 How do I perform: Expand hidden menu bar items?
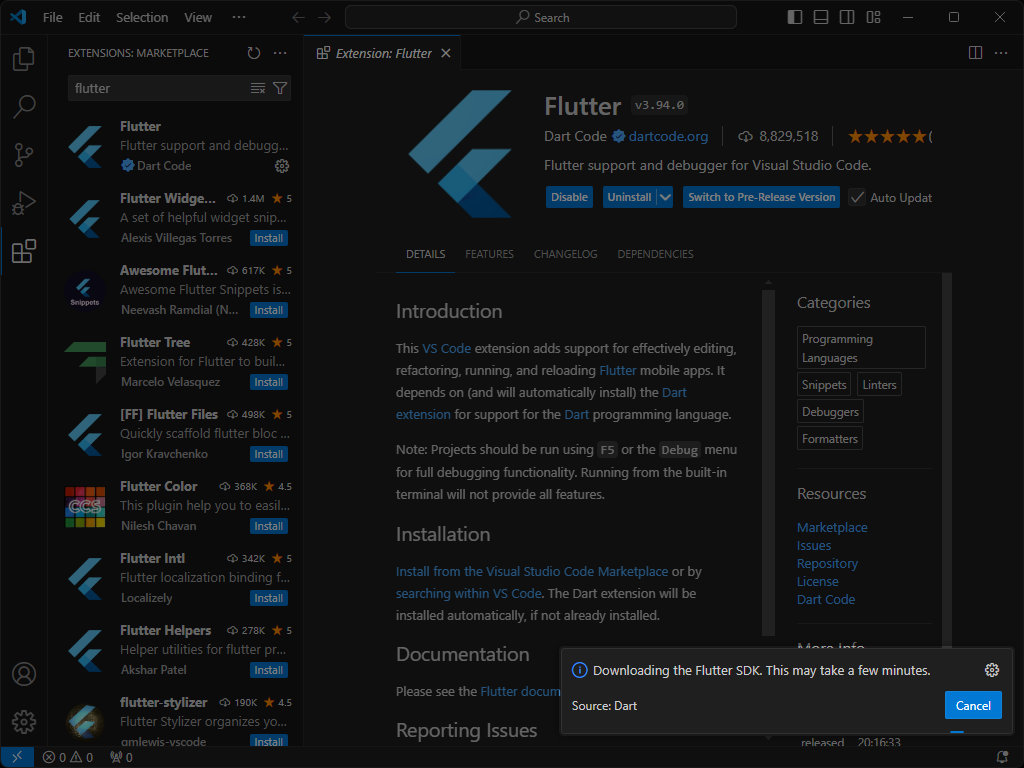[x=239, y=18]
